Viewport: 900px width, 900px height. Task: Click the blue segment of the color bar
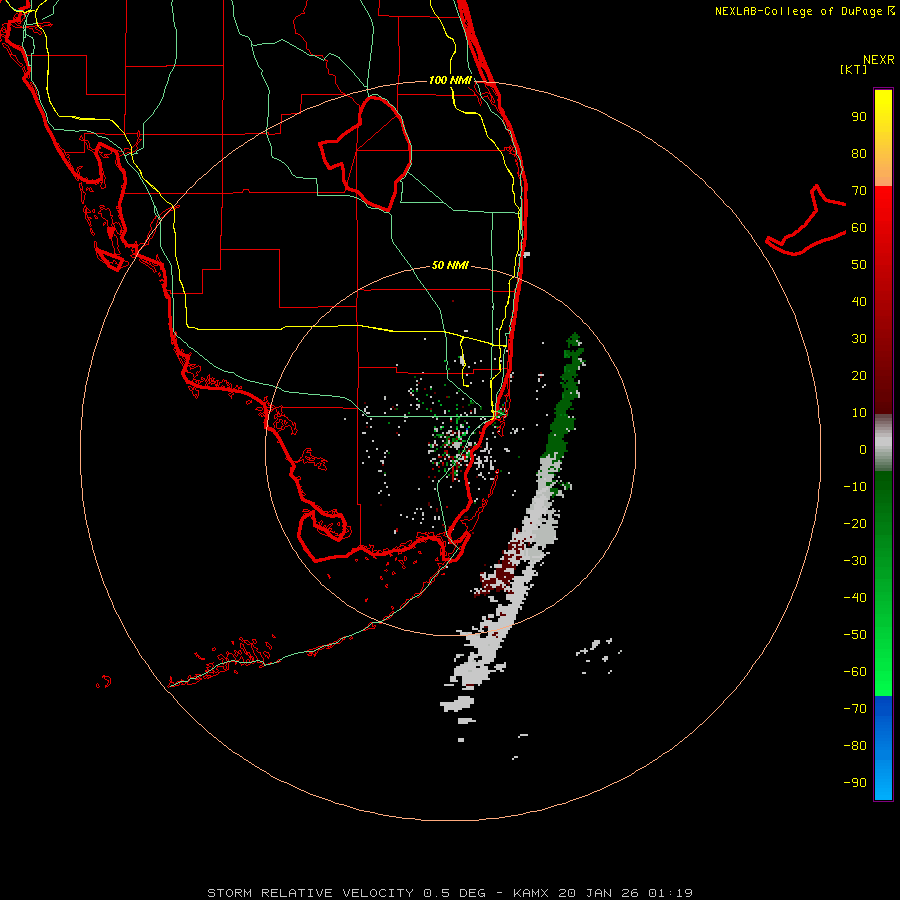883,748
